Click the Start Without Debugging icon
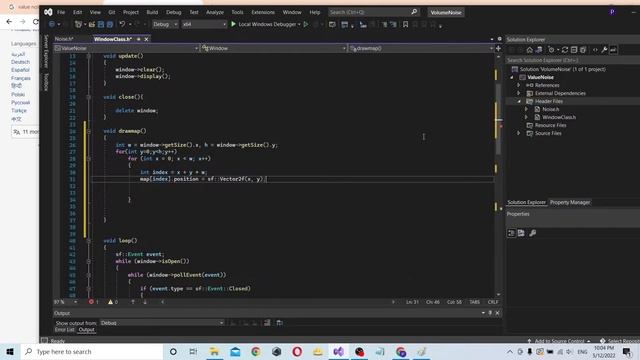Screen dimensions: 640x360 click(306, 24)
